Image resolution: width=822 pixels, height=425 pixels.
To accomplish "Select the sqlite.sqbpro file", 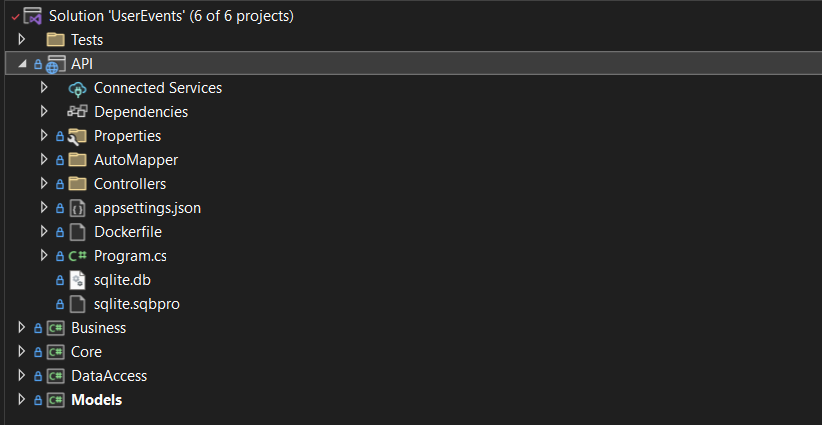I will [x=137, y=304].
